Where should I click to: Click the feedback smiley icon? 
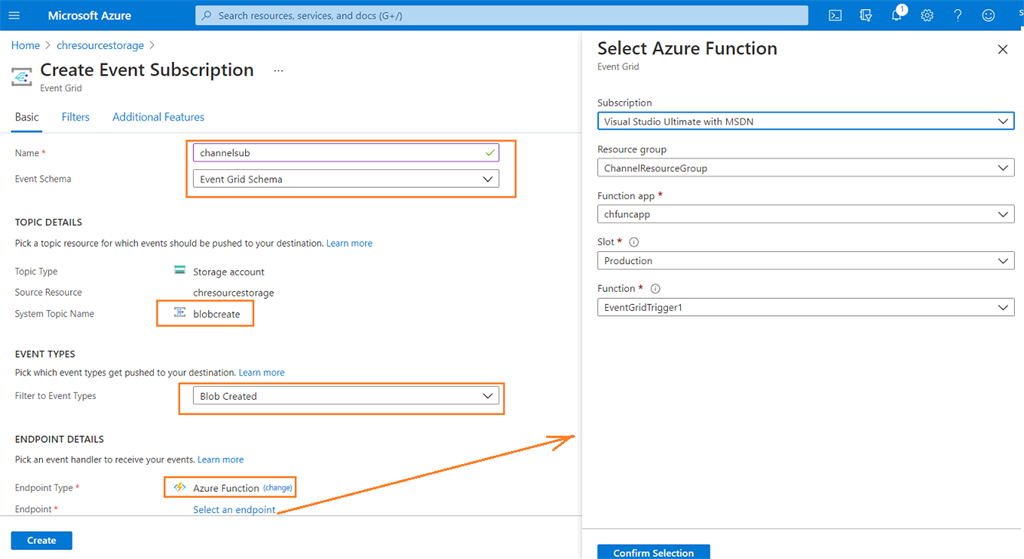988,15
